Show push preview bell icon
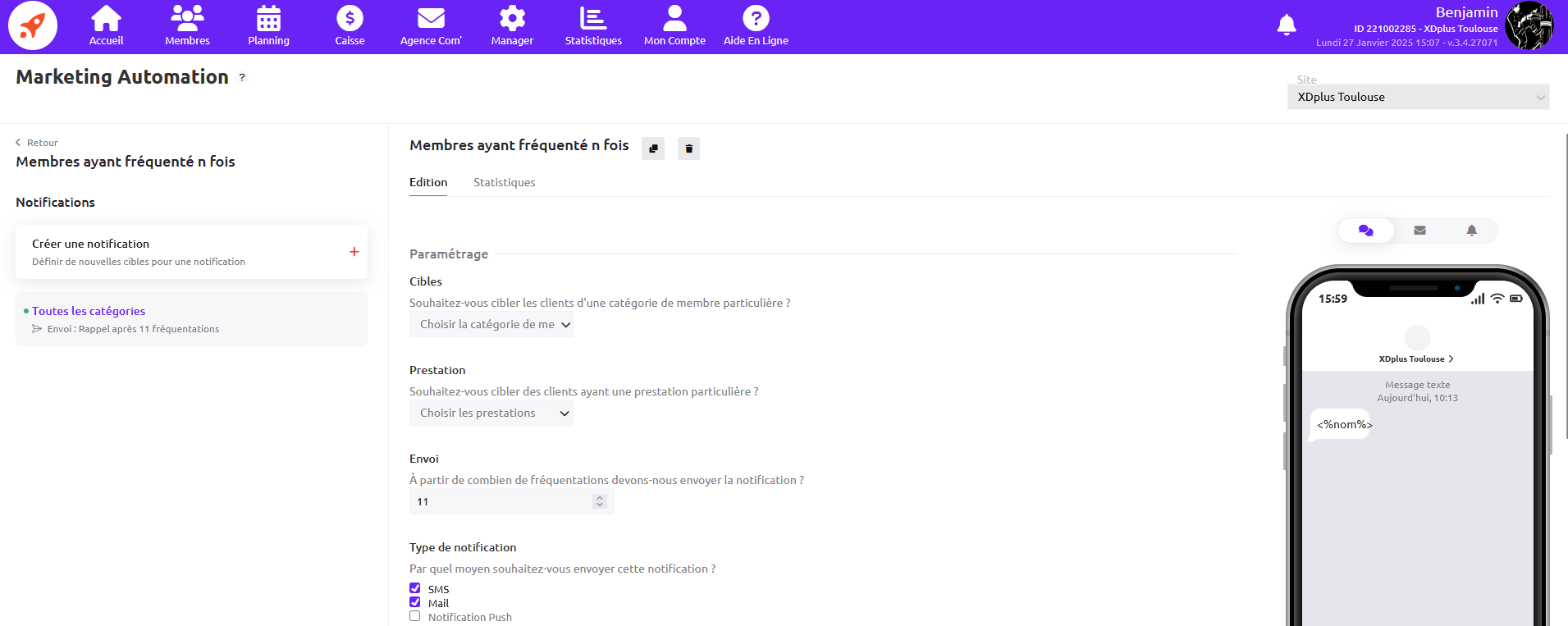 click(x=1471, y=231)
